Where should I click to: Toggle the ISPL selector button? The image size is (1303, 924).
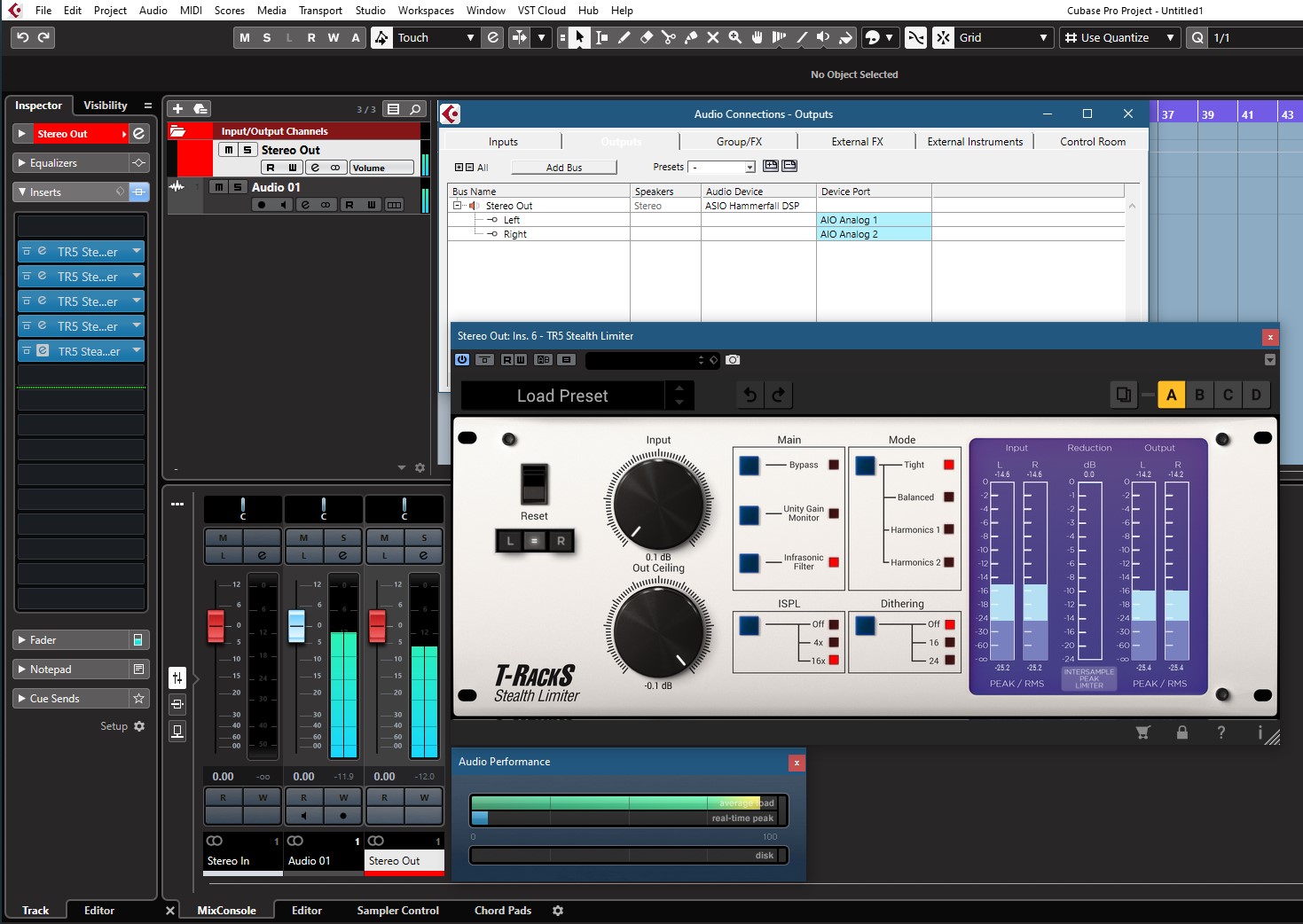pyautogui.click(x=750, y=625)
